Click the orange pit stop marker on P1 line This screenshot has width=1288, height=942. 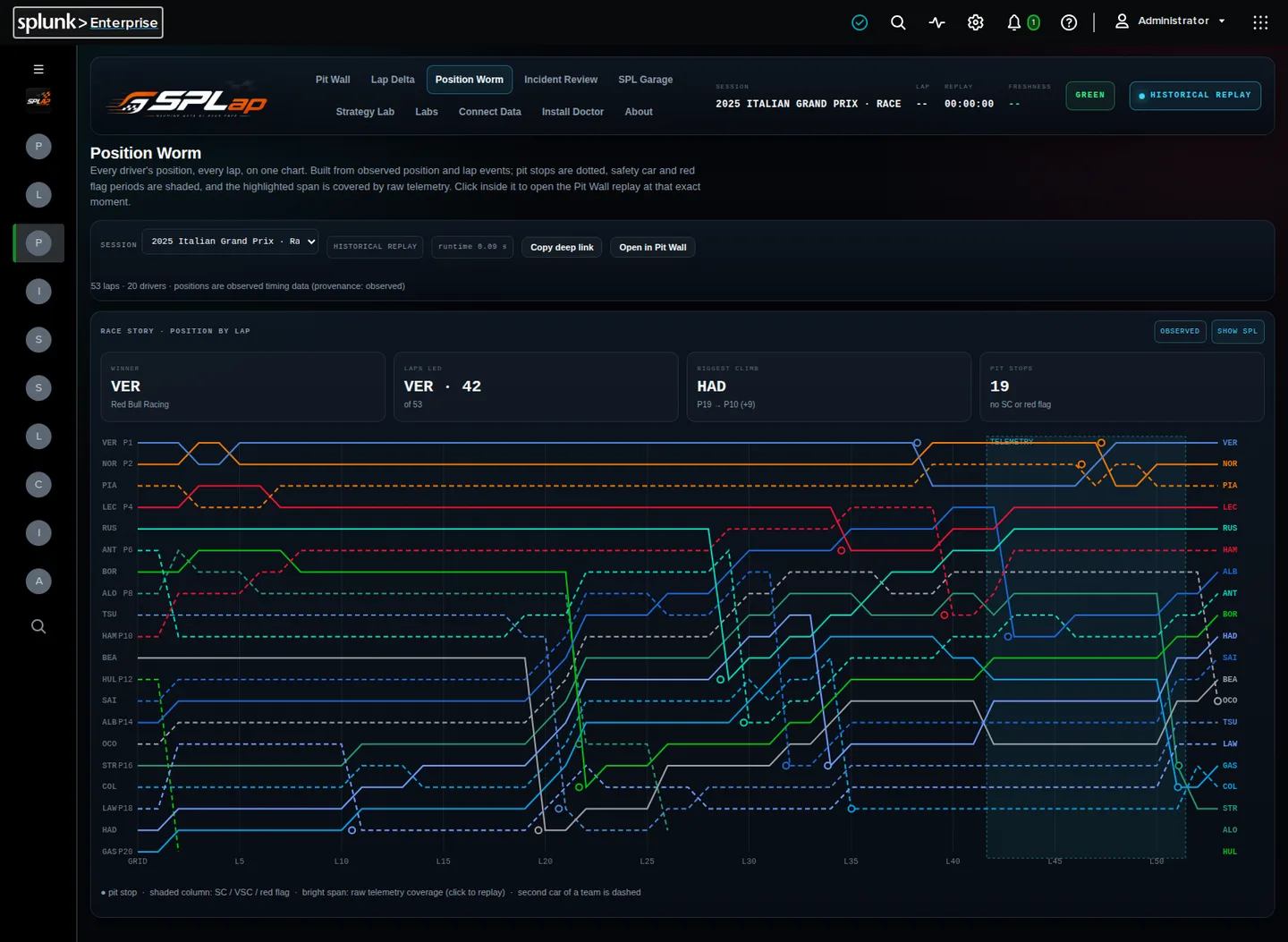[x=1101, y=443]
